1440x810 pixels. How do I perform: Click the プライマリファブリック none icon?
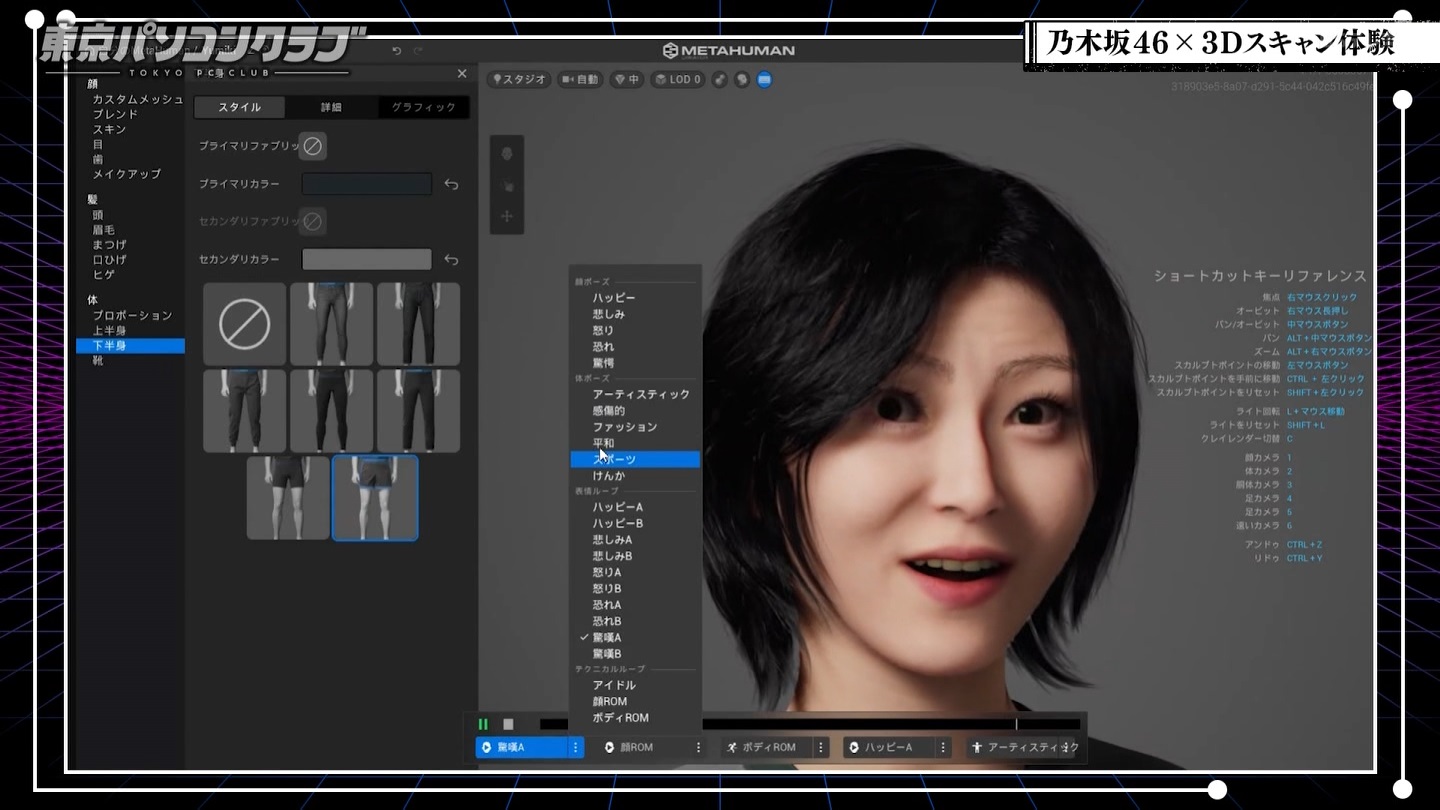point(313,146)
